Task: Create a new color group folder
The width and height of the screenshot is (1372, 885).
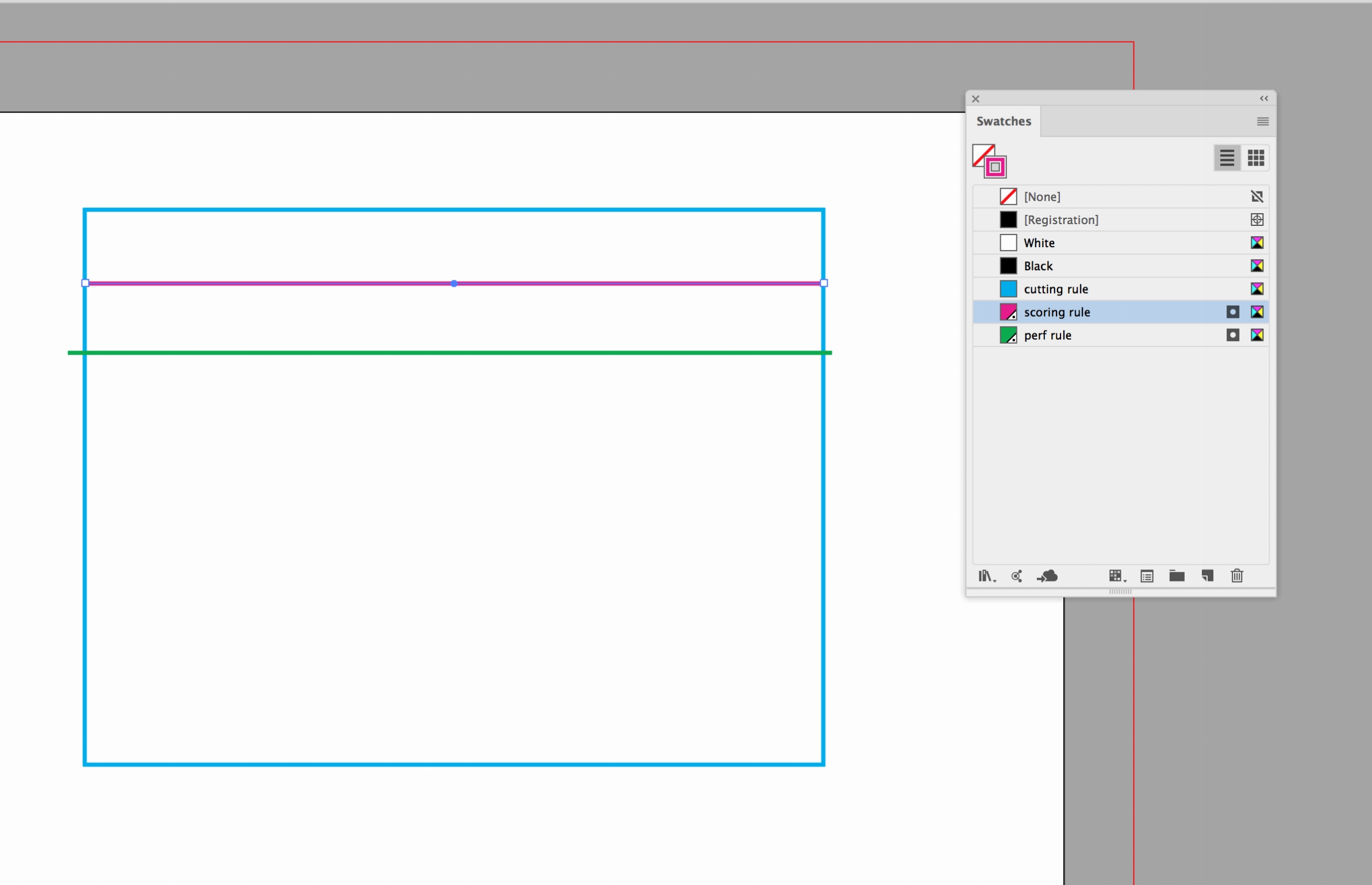Action: tap(1177, 576)
